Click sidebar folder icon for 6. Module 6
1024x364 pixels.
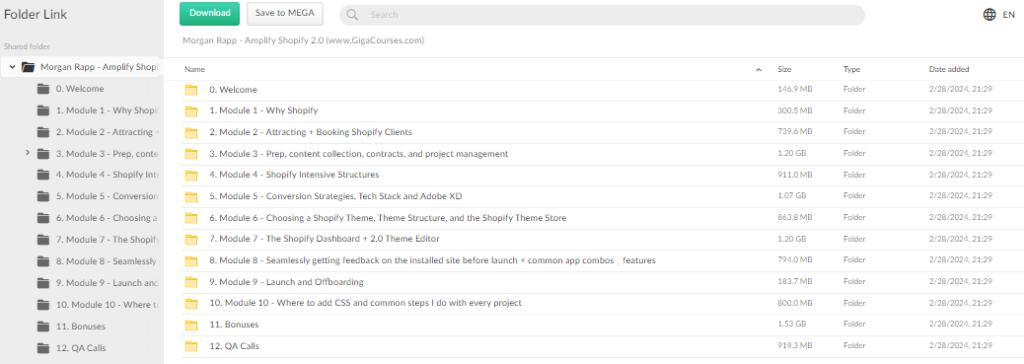tap(44, 218)
